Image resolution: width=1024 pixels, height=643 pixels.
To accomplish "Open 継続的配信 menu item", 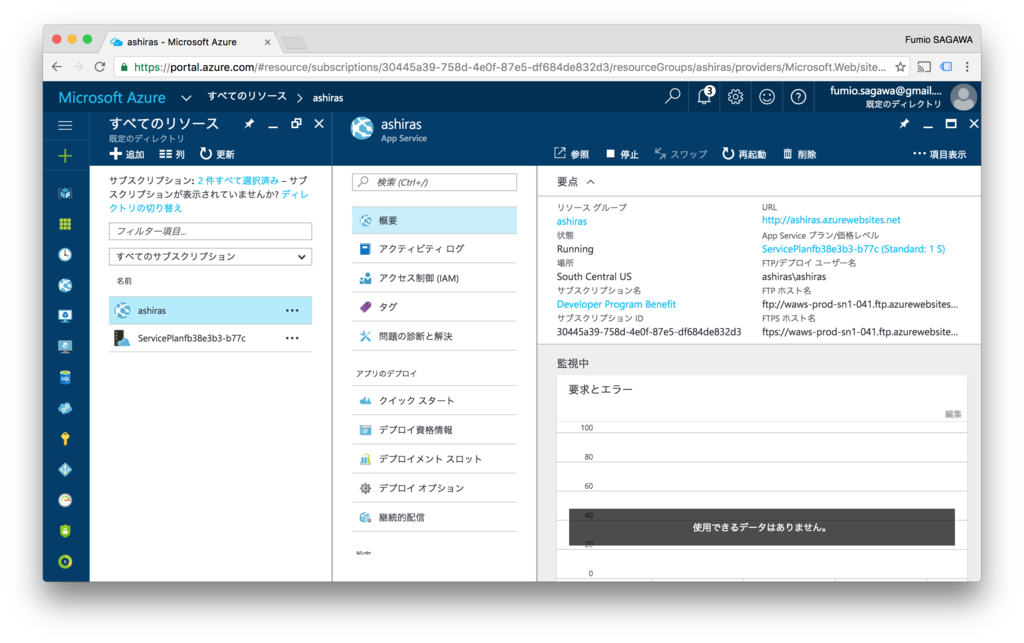I will pyautogui.click(x=434, y=517).
